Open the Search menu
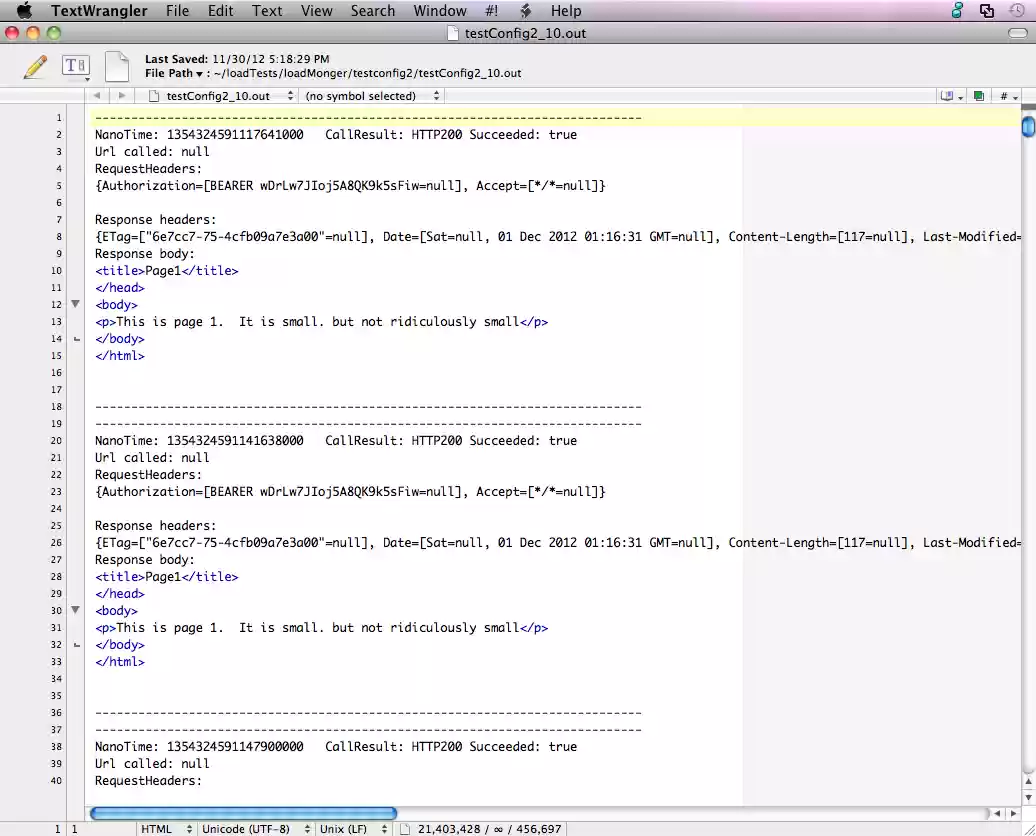This screenshot has width=1036, height=836. pyautogui.click(x=373, y=11)
